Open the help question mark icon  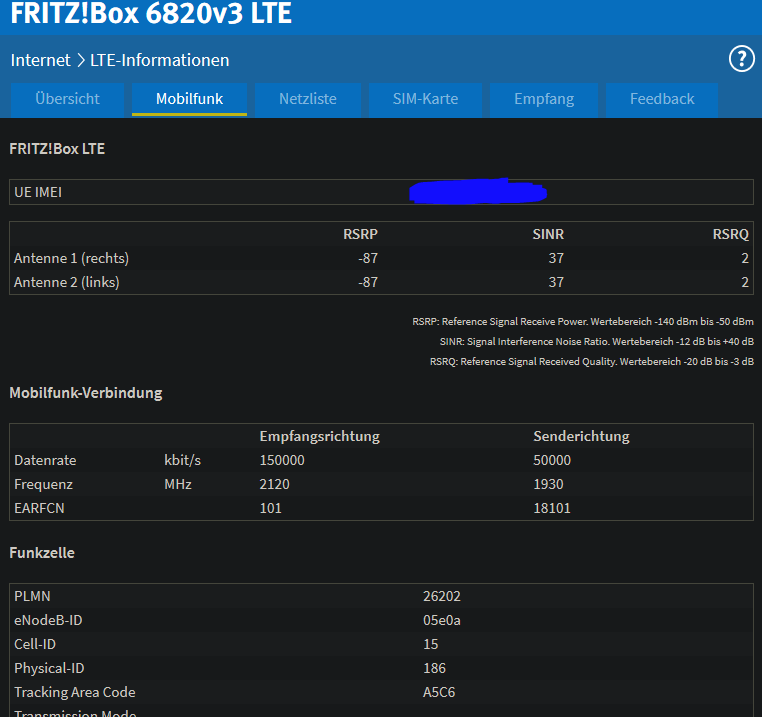click(x=742, y=59)
